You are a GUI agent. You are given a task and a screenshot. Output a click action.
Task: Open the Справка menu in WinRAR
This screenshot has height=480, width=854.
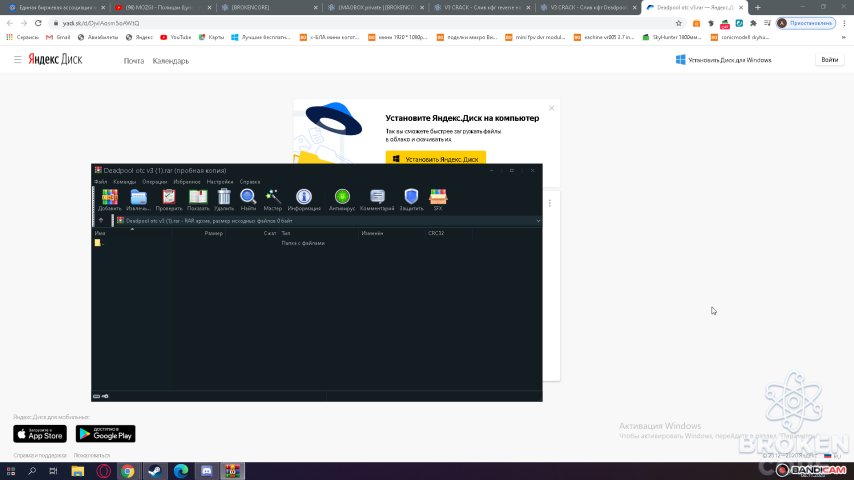pyautogui.click(x=250, y=182)
